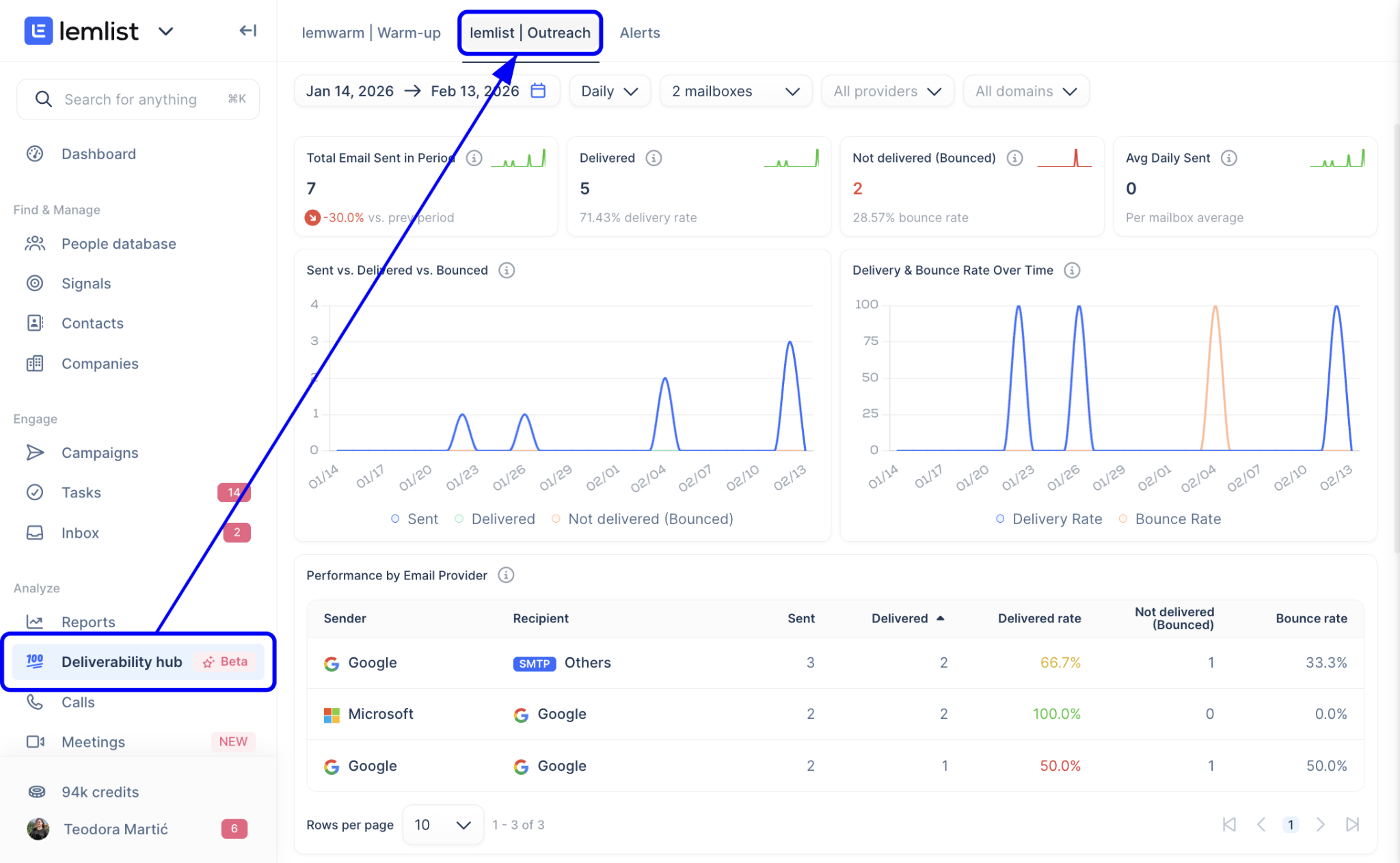
Task: Open the Dashboard page
Action: click(x=98, y=154)
